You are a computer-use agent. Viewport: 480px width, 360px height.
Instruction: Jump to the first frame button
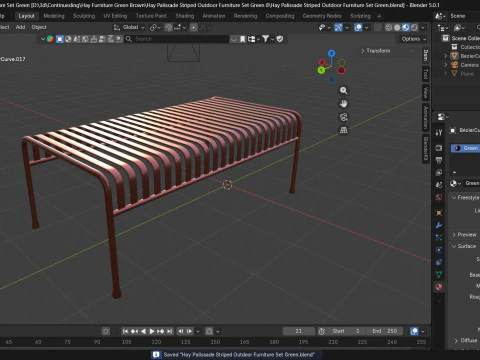pyautogui.click(x=125, y=331)
